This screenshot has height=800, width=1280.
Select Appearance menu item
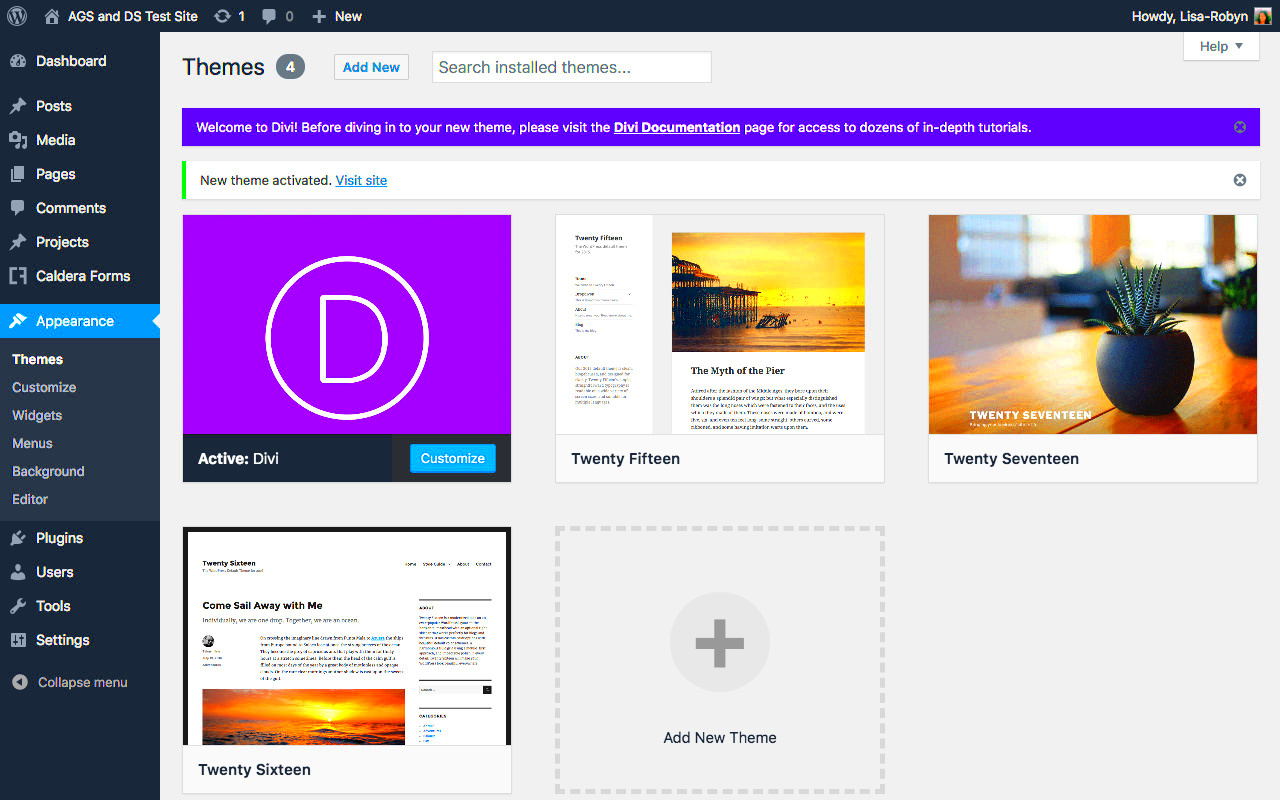(x=80, y=321)
